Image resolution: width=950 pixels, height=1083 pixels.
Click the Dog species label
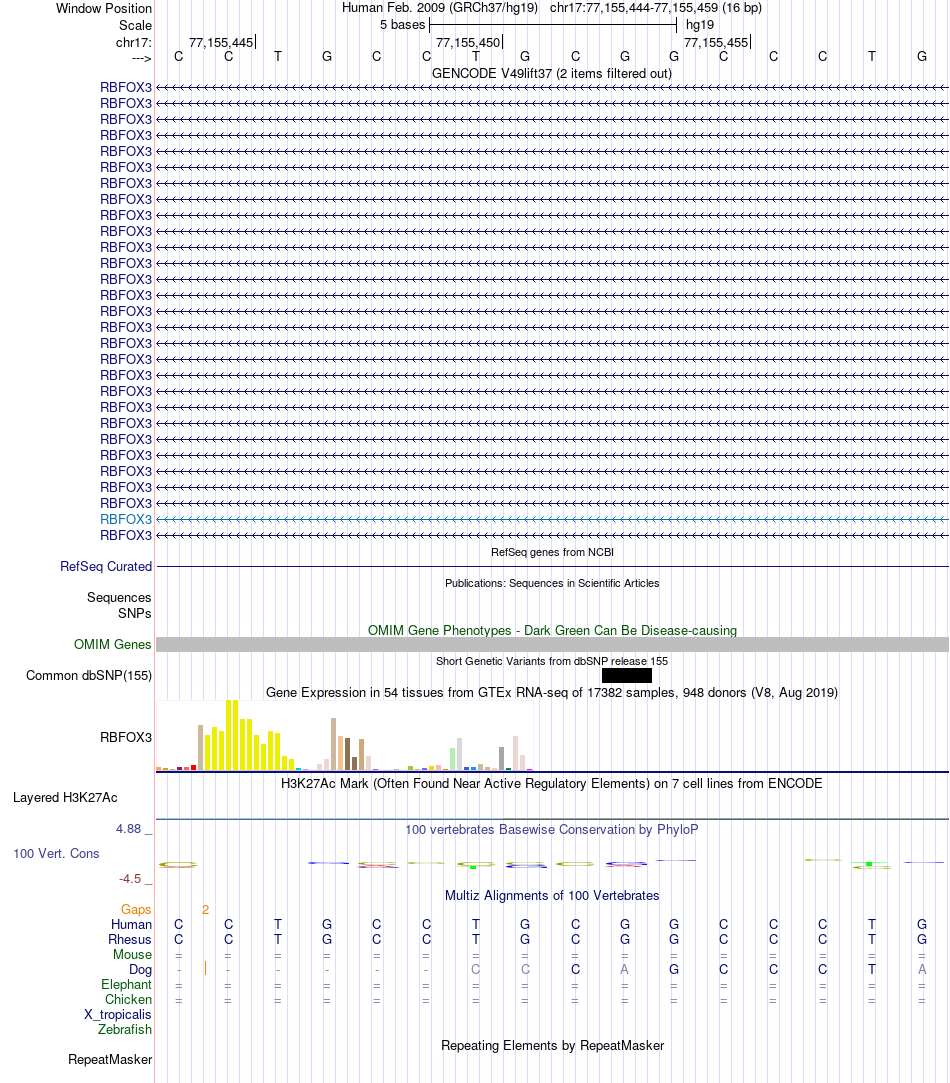click(140, 970)
